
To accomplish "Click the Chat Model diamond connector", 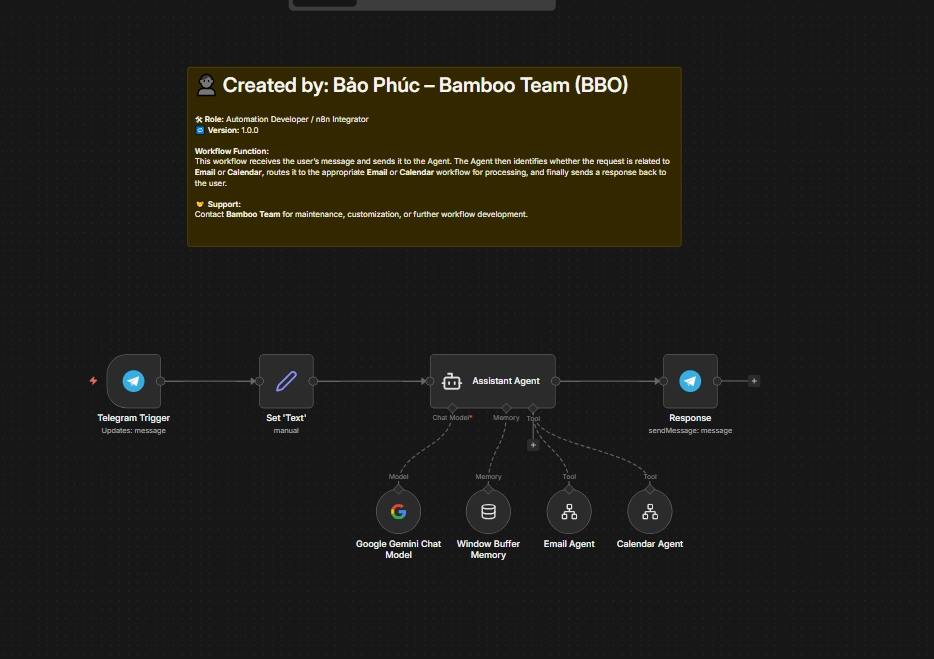I will [452, 407].
